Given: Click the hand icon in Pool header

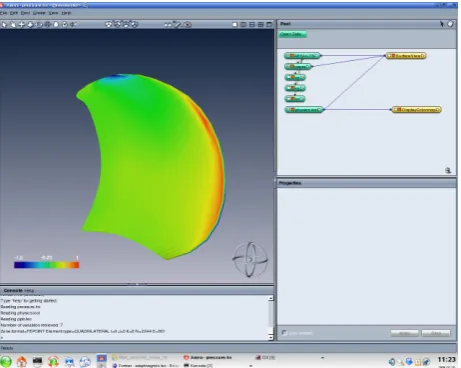Looking at the screenshot, I should click(x=450, y=24).
